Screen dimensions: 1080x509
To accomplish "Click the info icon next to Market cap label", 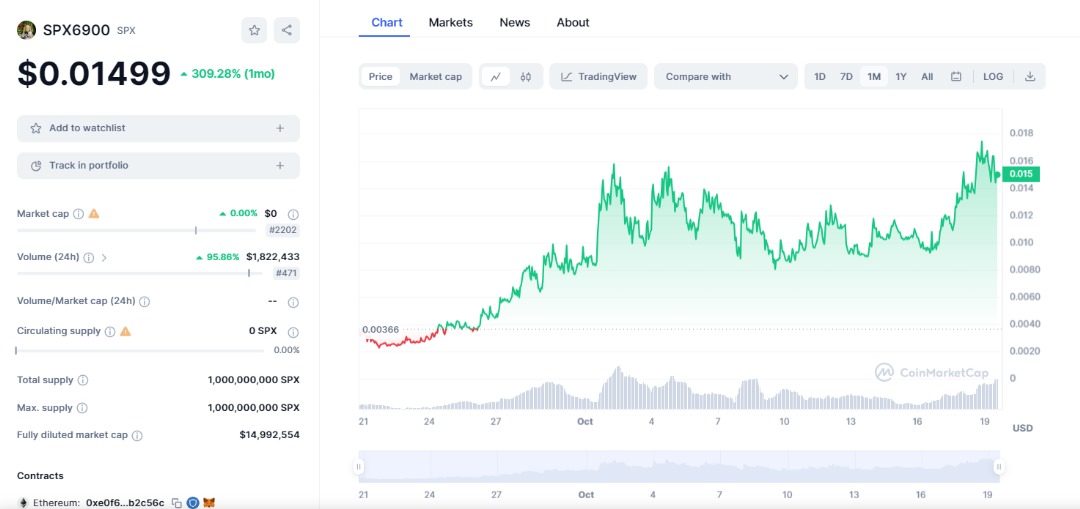I will point(78,214).
